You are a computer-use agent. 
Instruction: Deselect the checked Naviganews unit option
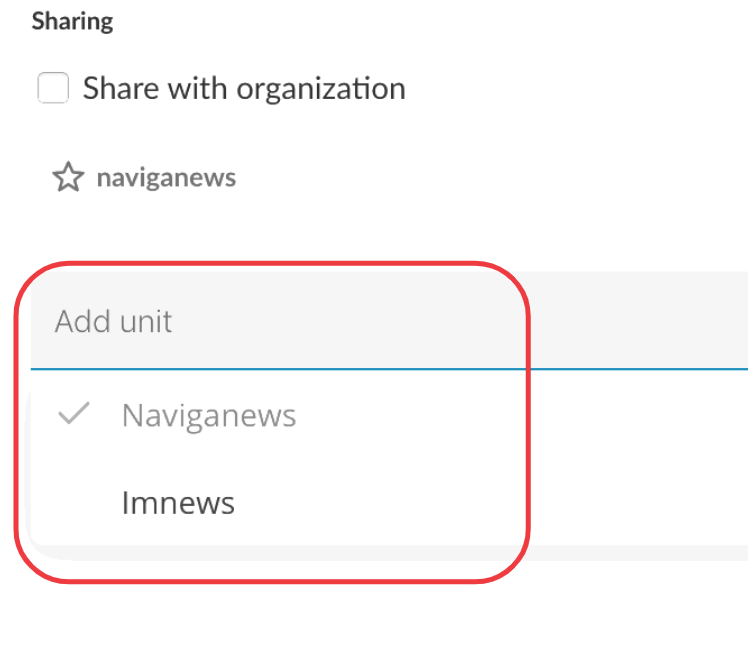(208, 415)
